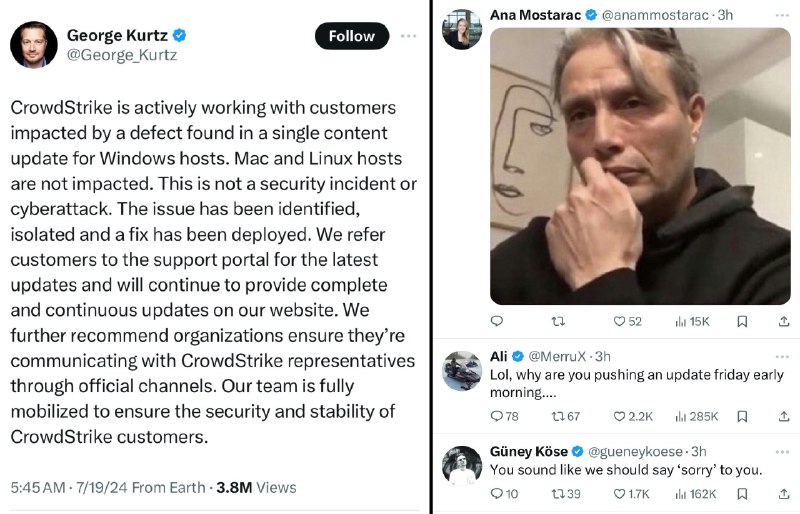This screenshot has width=800, height=514.
Task: Open the @George_Kurtz handle link
Action: [x=121, y=56]
